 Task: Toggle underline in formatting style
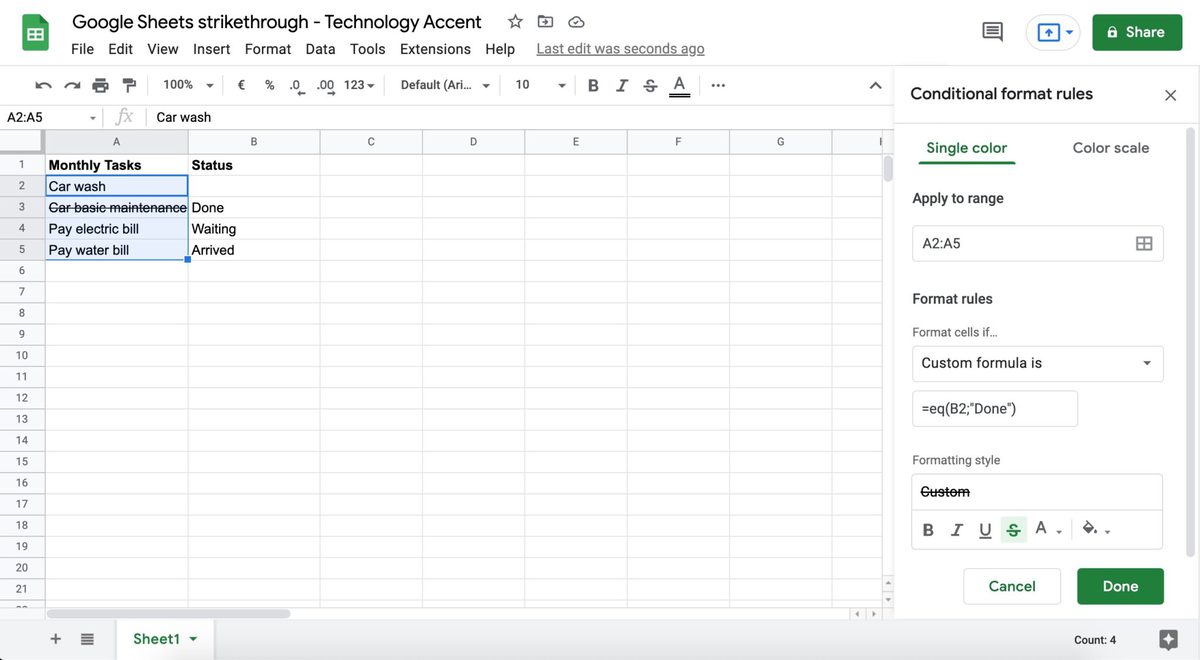985,530
